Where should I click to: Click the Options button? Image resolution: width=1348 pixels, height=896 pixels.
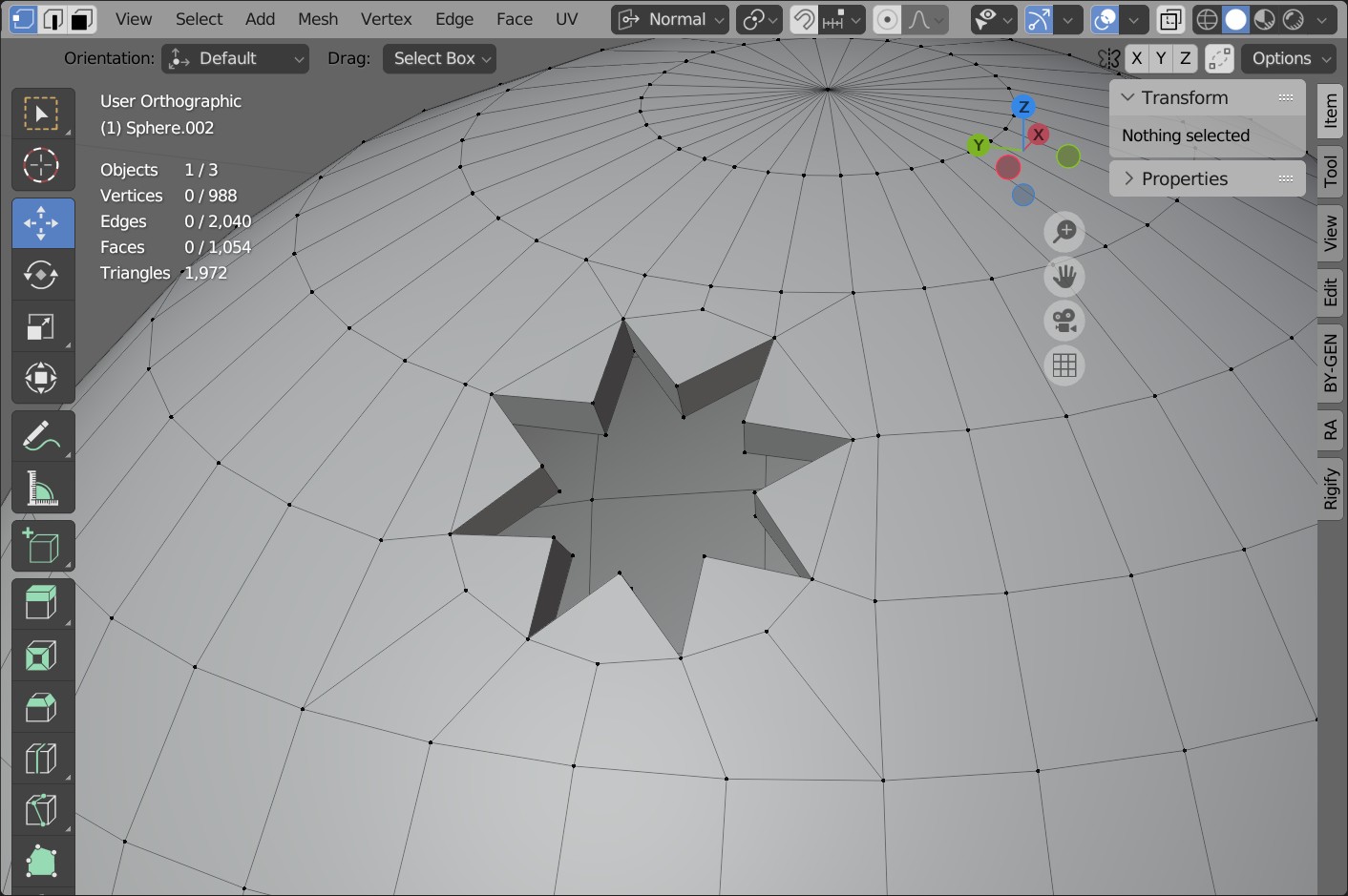1288,58
